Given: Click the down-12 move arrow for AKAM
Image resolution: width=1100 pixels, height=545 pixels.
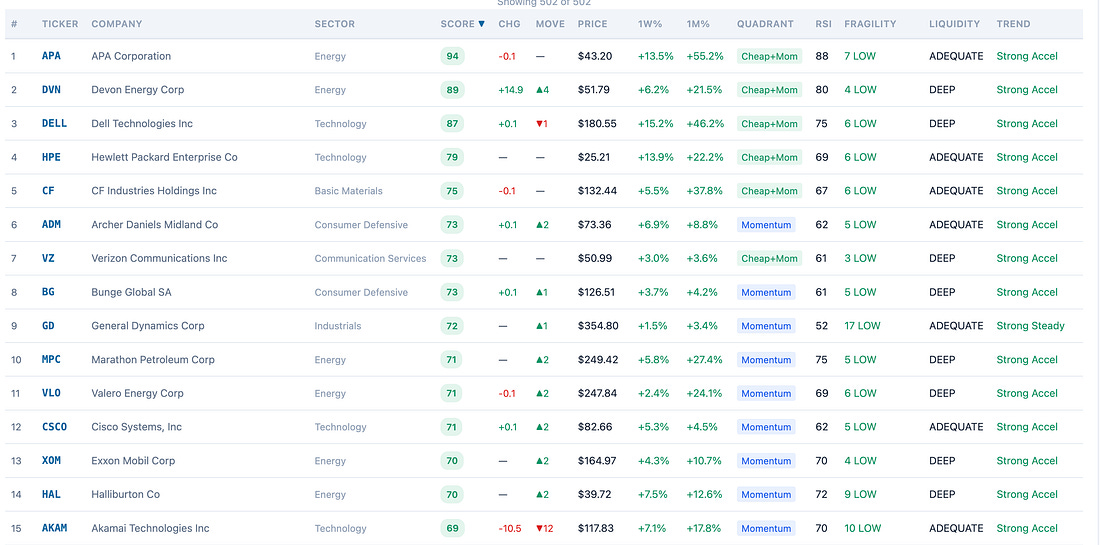Looking at the screenshot, I should point(544,528).
